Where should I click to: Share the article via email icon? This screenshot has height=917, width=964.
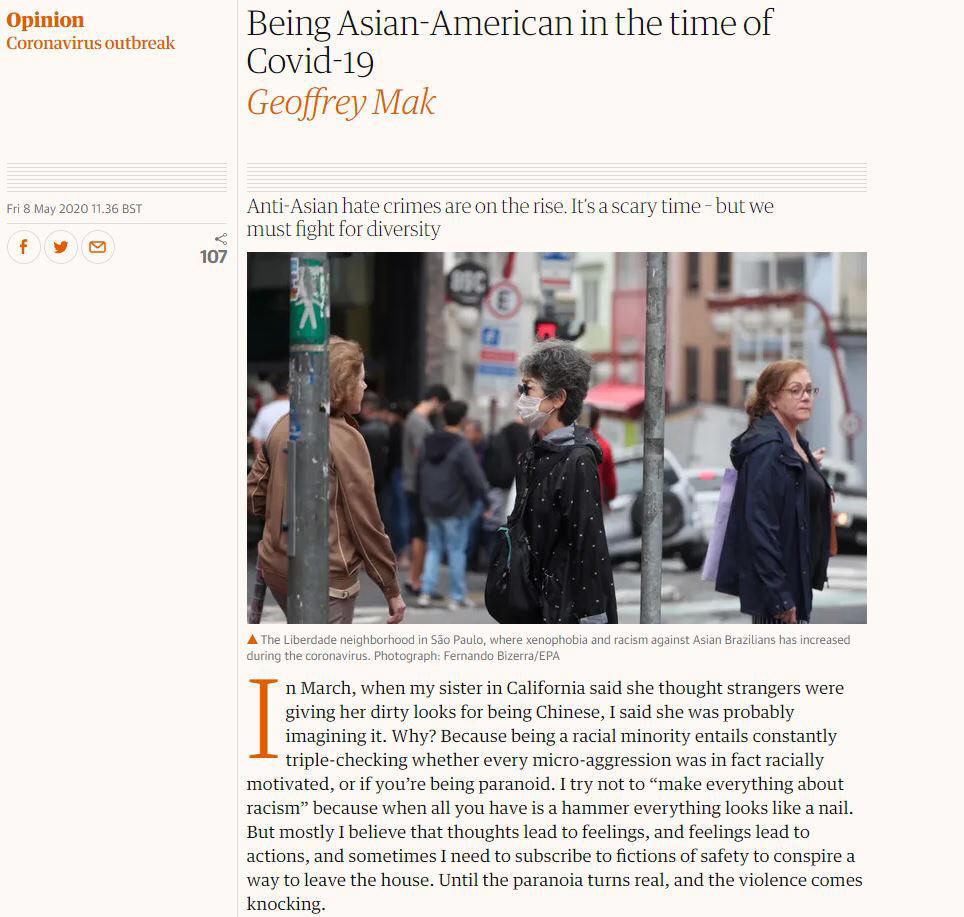point(98,247)
